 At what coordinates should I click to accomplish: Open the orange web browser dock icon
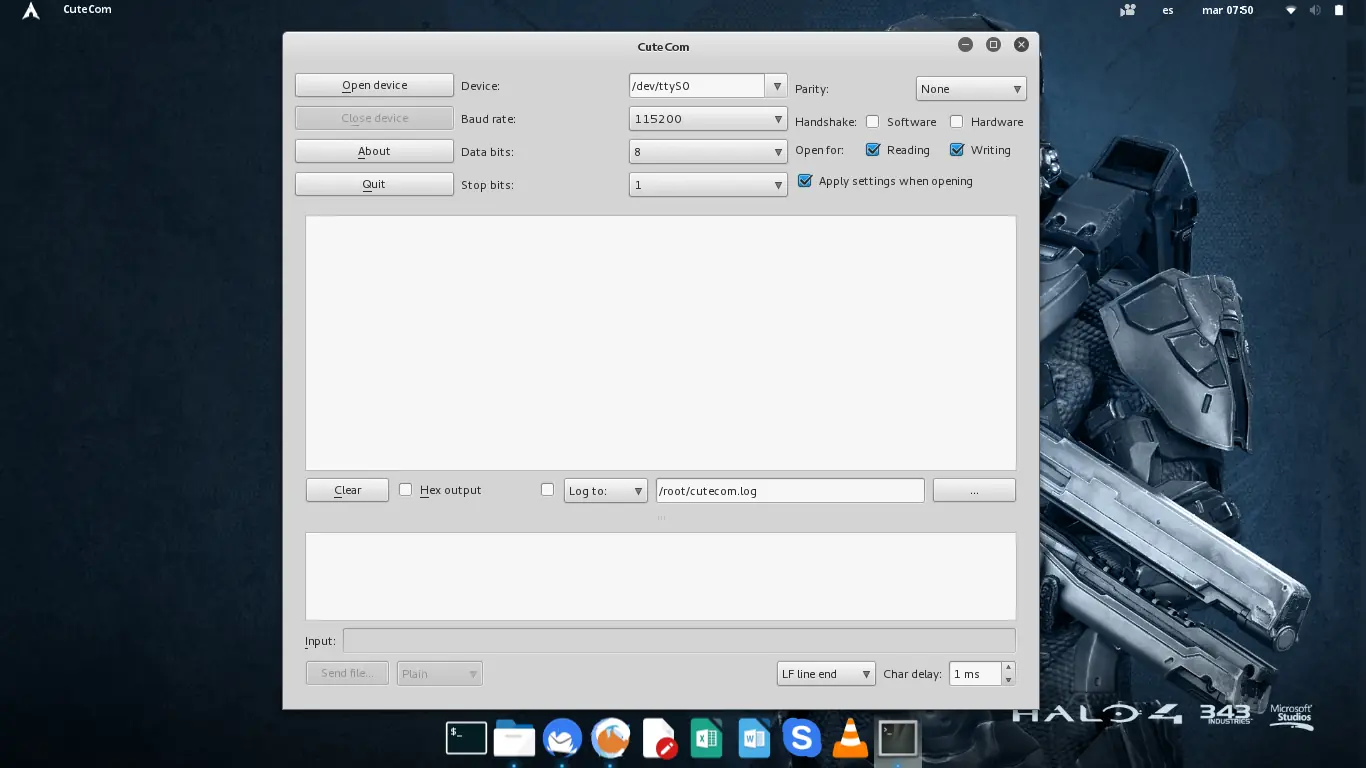[x=611, y=738]
